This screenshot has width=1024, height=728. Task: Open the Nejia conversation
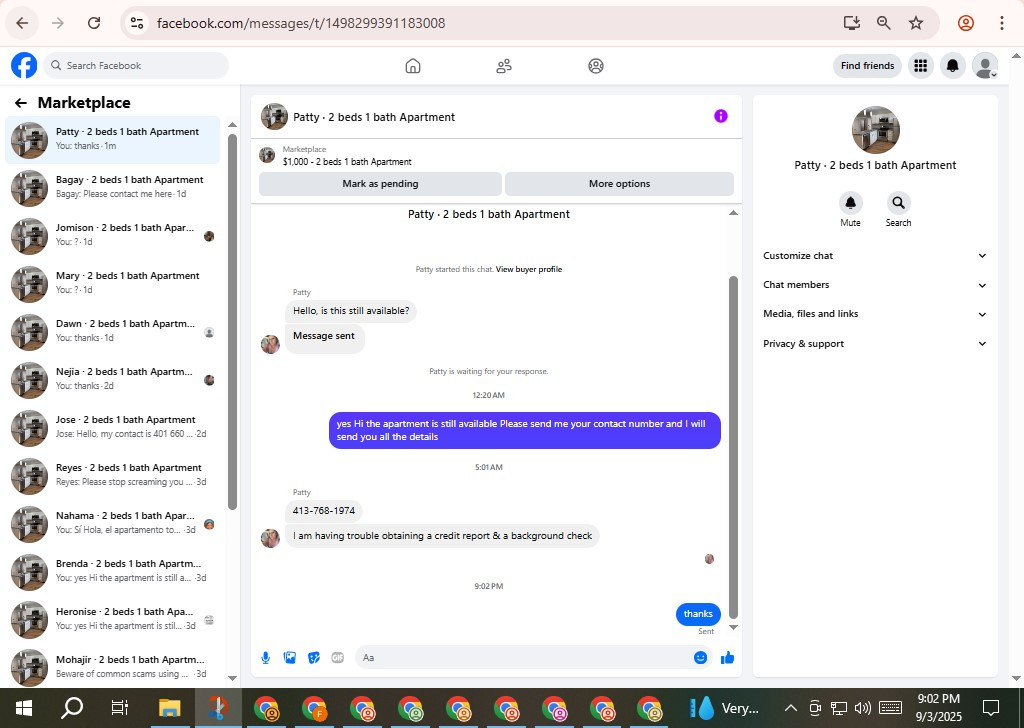[x=113, y=379]
